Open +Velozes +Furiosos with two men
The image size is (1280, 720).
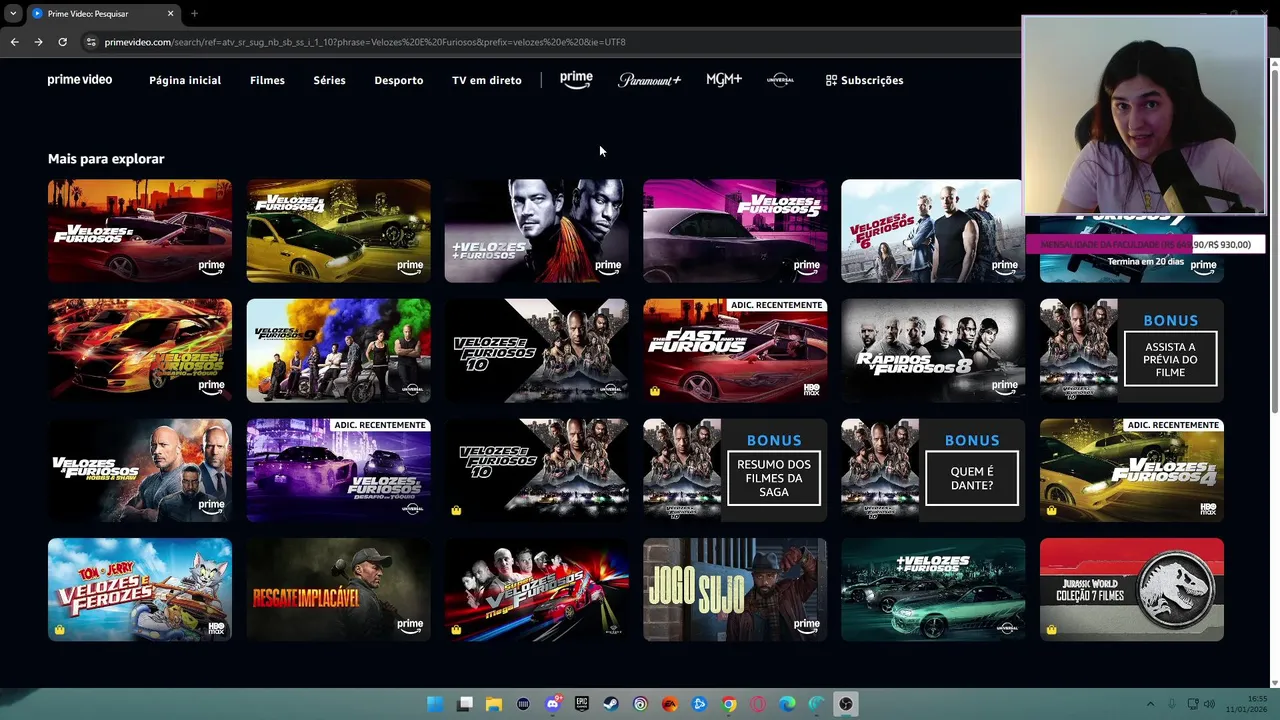[x=537, y=231]
